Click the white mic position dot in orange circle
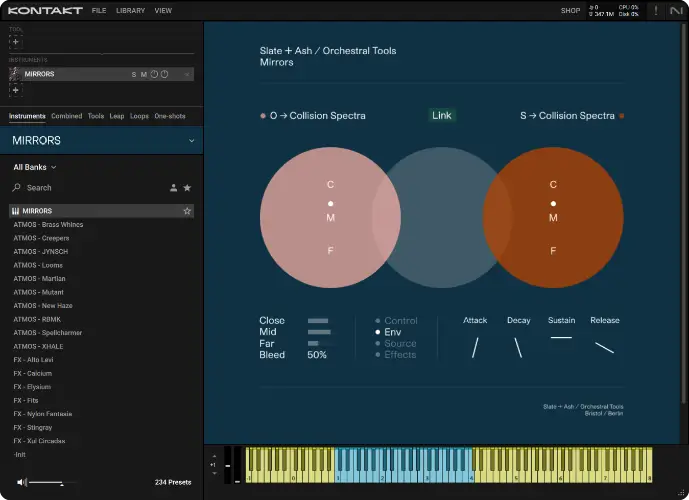The height and width of the screenshot is (500, 689). point(553,203)
